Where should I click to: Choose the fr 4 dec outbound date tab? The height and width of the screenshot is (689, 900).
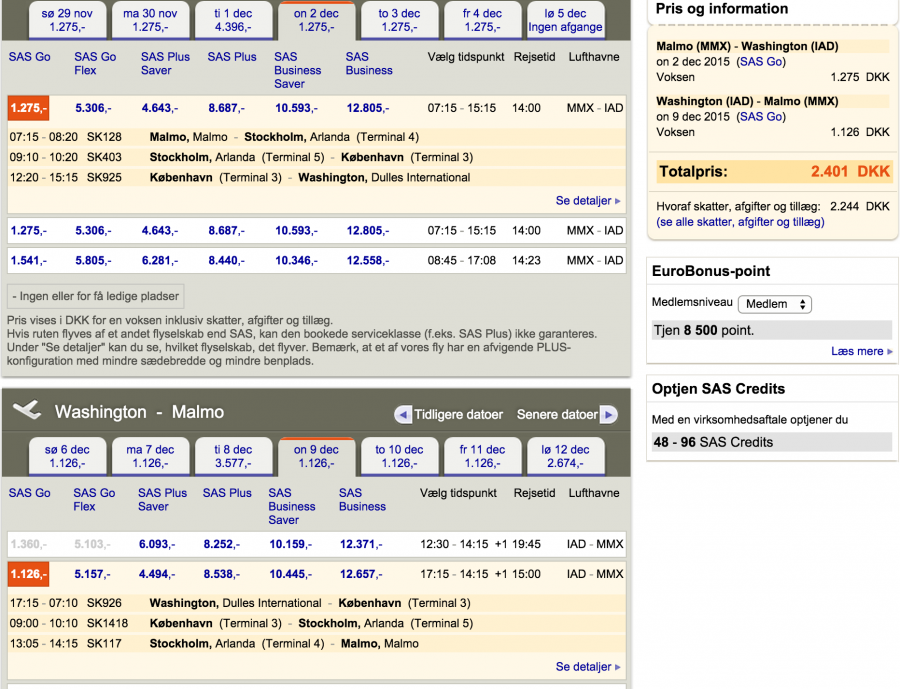pyautogui.click(x=483, y=20)
